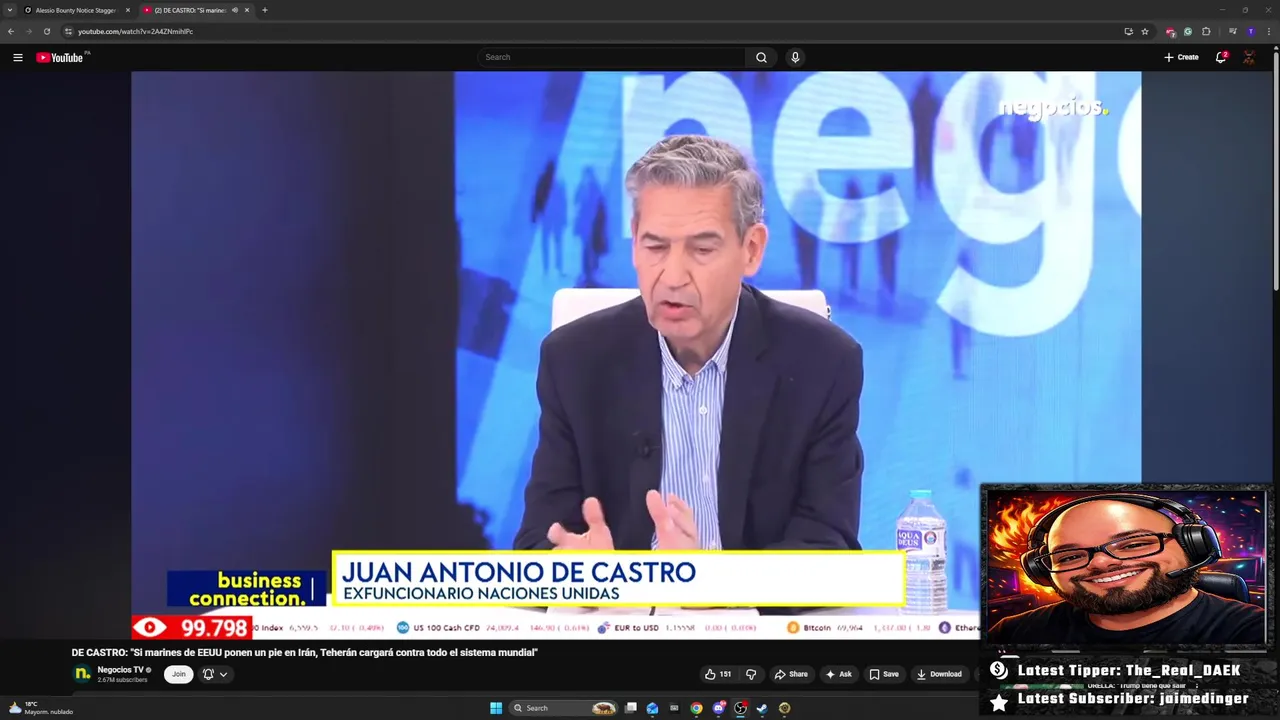This screenshot has height=720, width=1280.
Task: Open OBS Studio from the taskbar
Action: pyautogui.click(x=740, y=708)
